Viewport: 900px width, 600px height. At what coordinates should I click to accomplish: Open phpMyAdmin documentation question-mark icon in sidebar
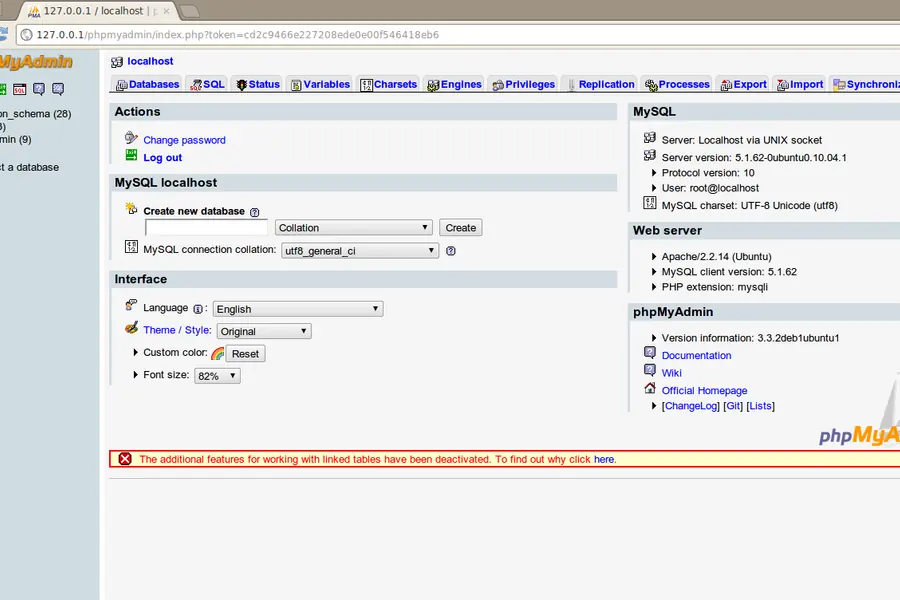(x=38, y=89)
